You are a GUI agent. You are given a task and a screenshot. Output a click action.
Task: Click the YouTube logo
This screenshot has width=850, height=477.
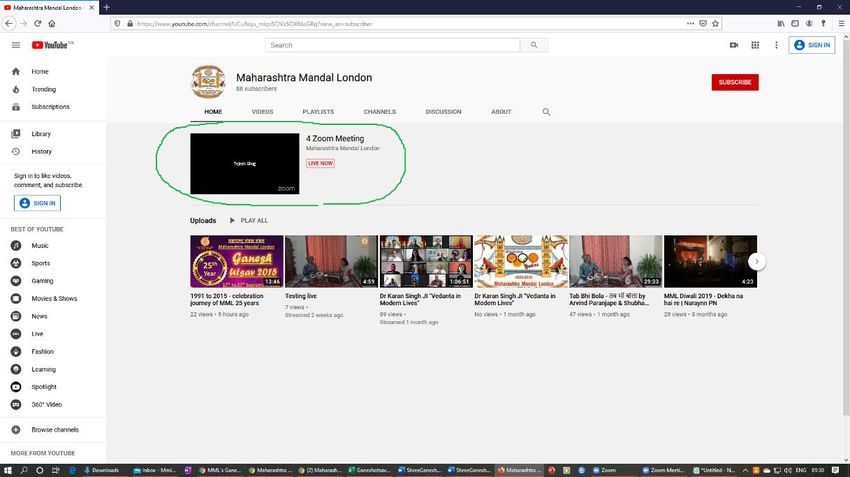click(x=52, y=45)
